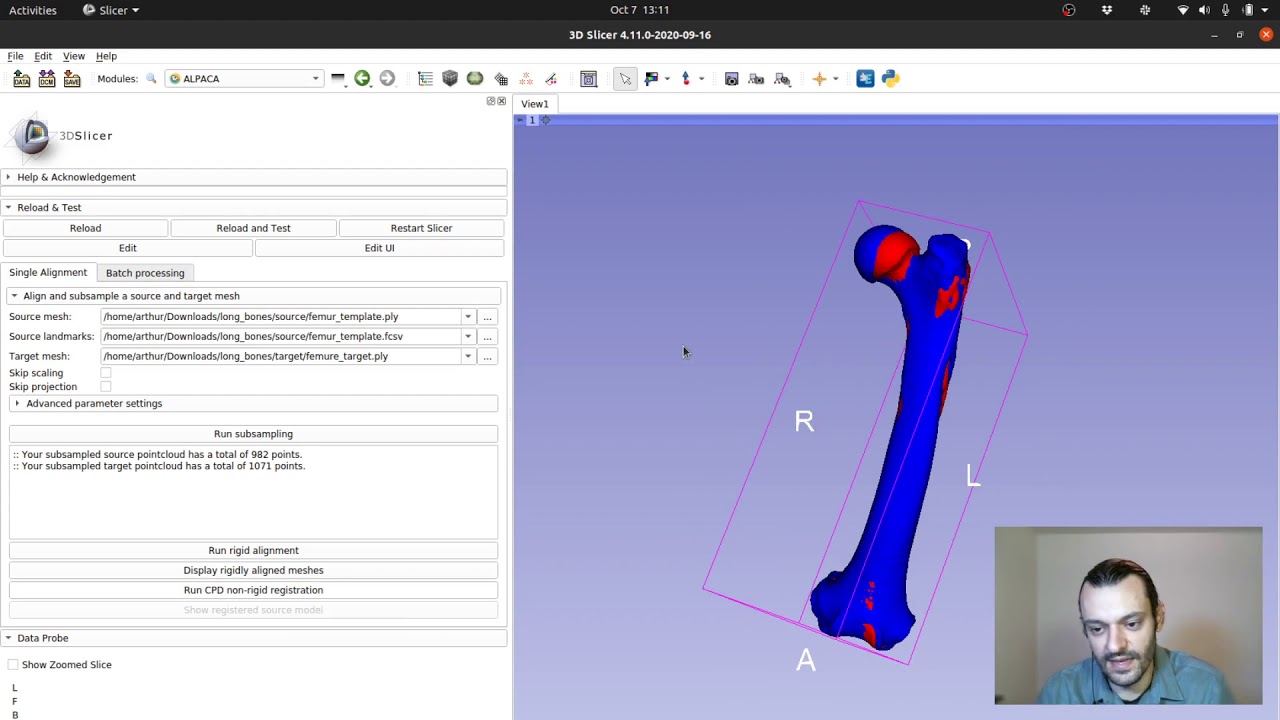Expand Help & Acknowledgement section
This screenshot has width=1280, height=720.
(254, 177)
